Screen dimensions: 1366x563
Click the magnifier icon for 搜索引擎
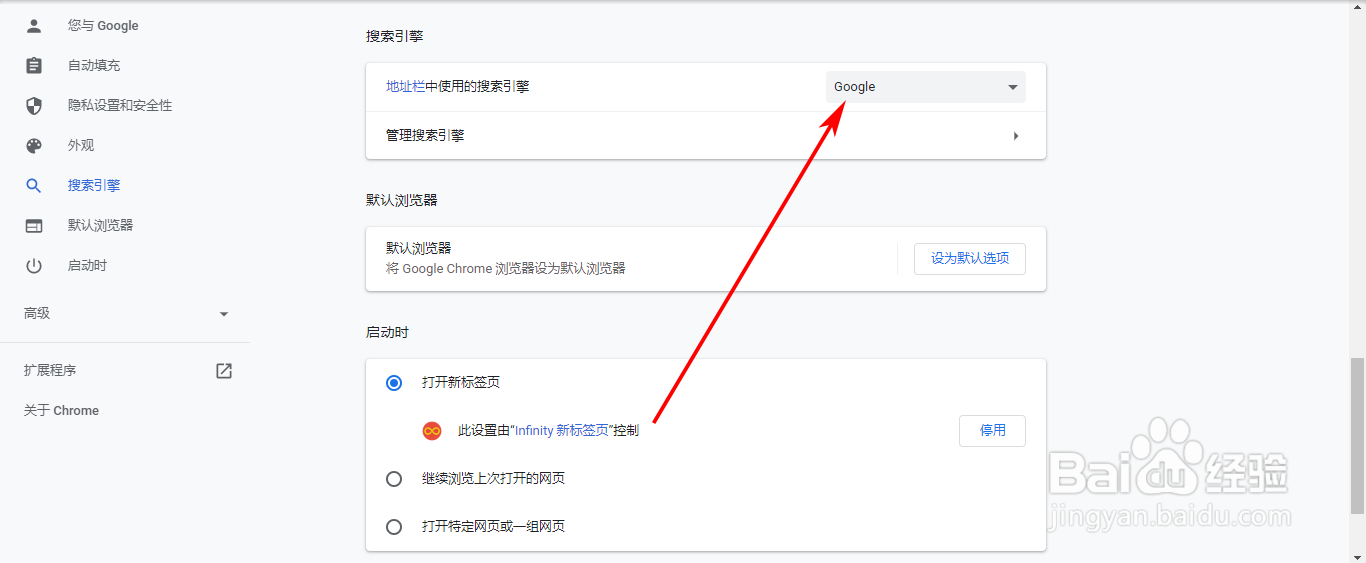click(x=34, y=186)
